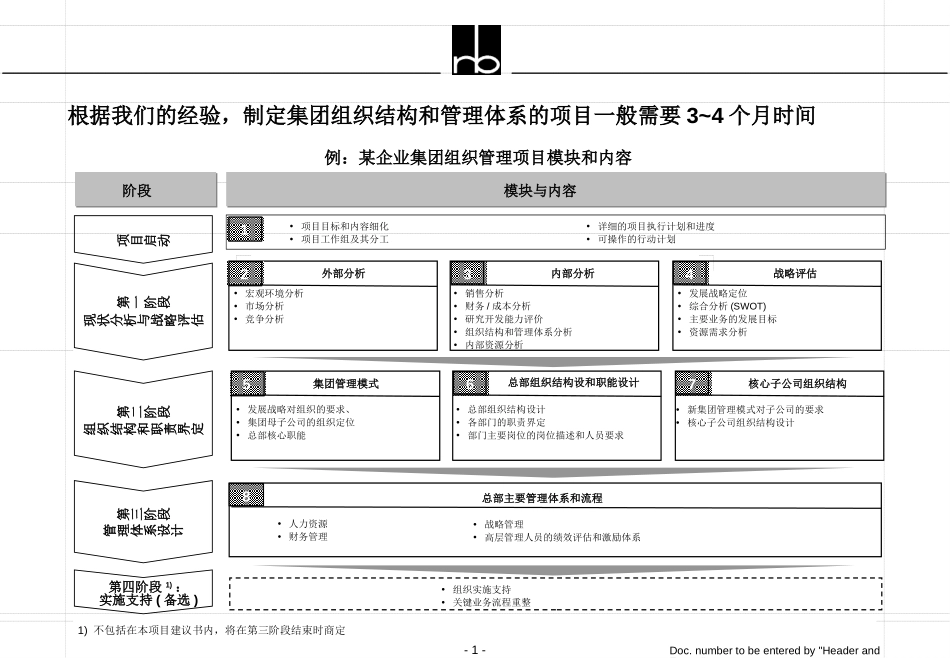Click the 外部分析 box title
Image resolution: width=950 pixels, height=658 pixels.
click(344, 274)
